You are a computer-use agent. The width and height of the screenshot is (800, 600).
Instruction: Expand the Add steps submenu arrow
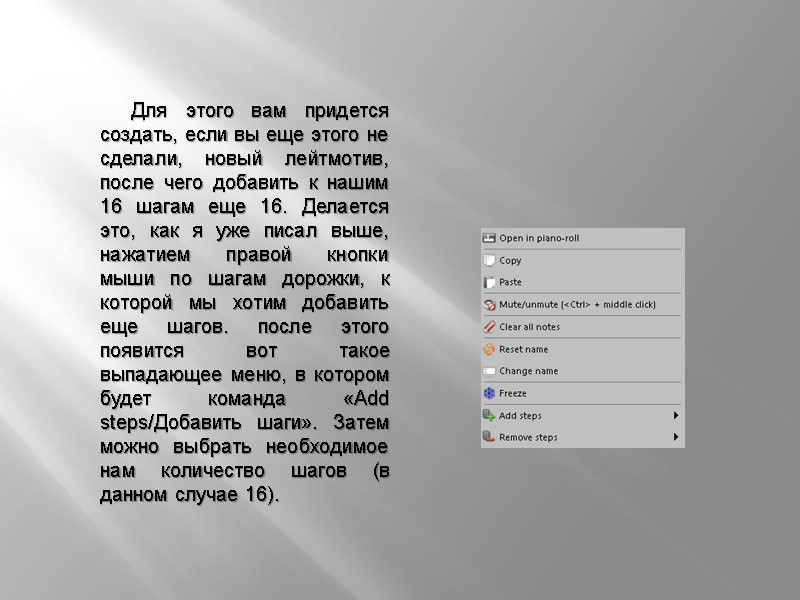pyautogui.click(x=675, y=416)
